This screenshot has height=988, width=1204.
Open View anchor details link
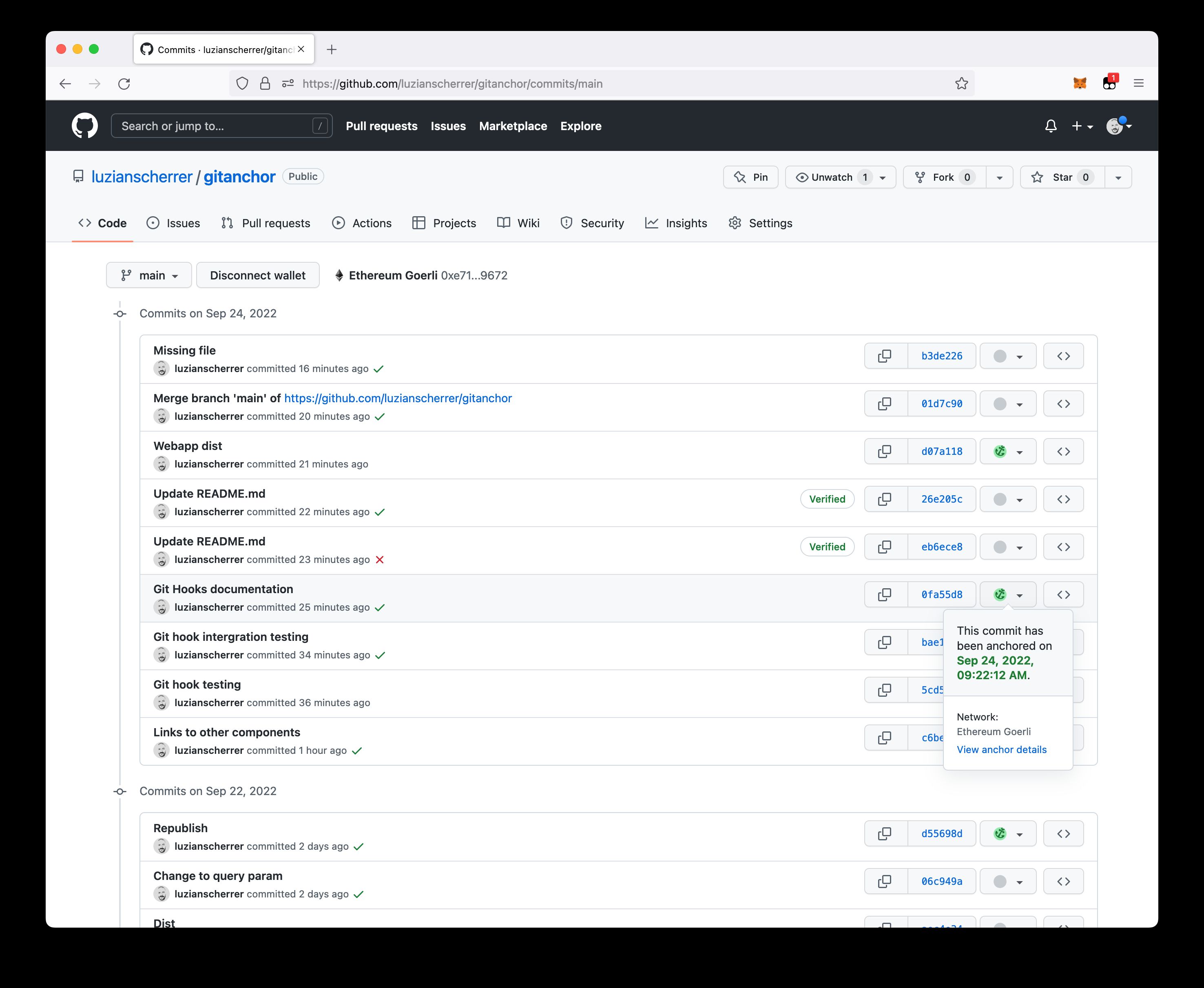(1001, 750)
